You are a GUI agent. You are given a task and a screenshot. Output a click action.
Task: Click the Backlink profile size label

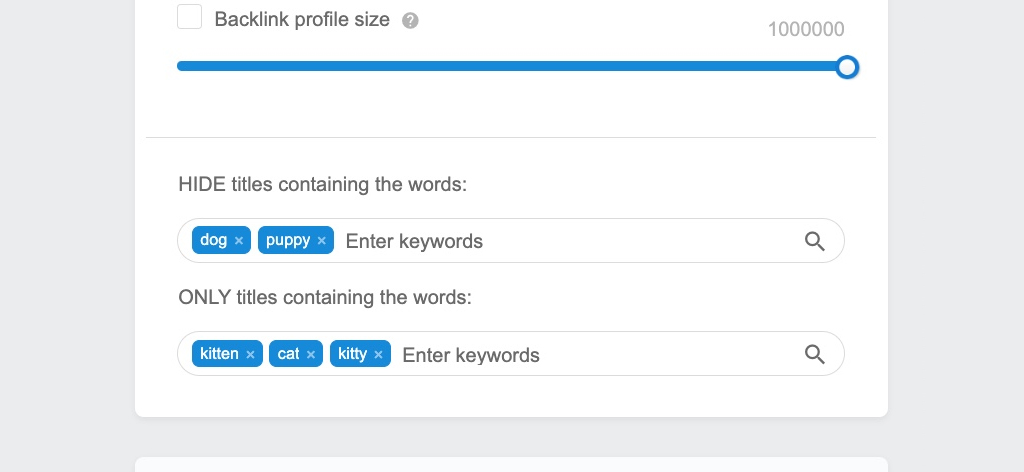tap(302, 20)
